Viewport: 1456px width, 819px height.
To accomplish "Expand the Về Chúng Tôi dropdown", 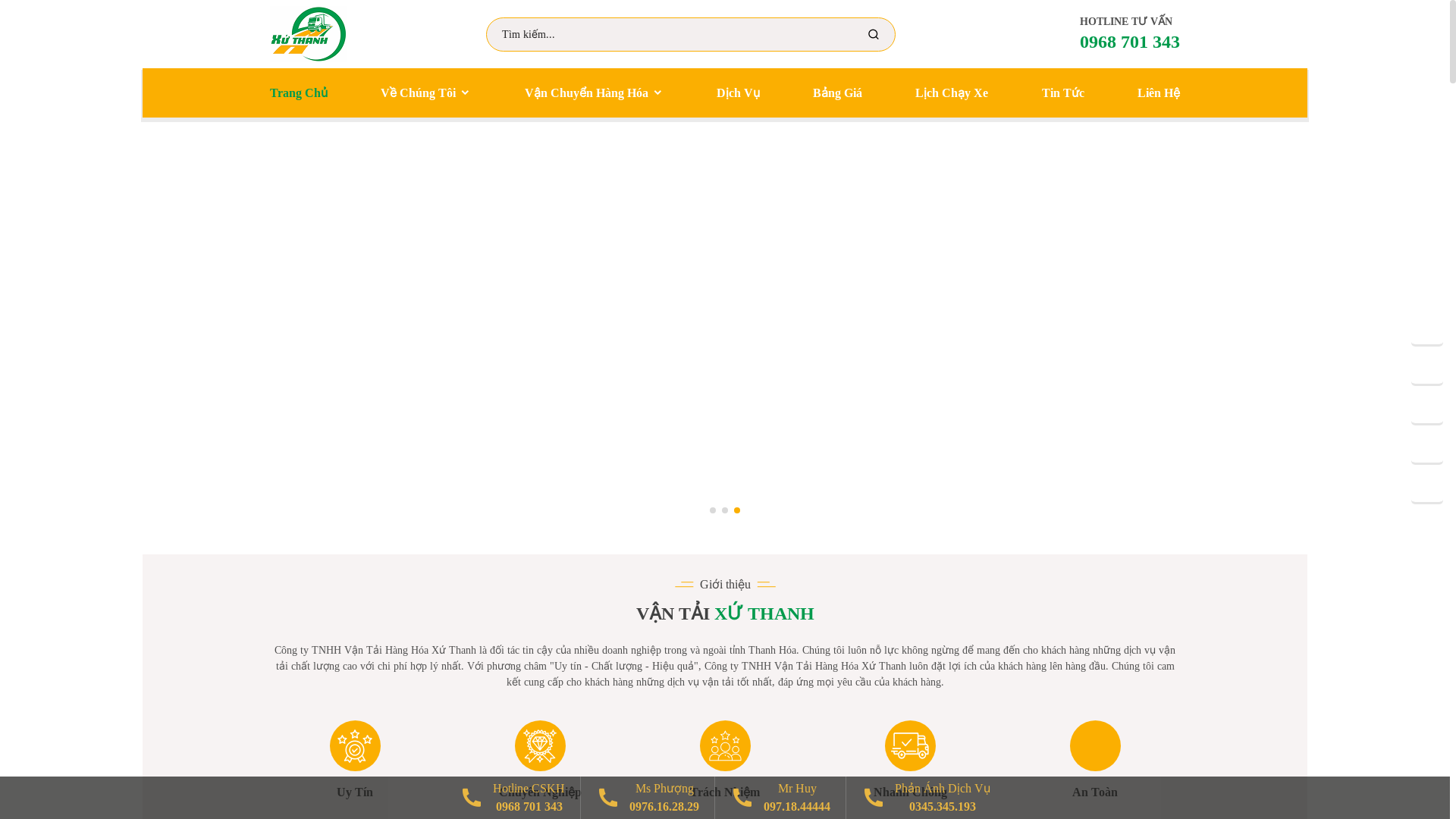I will point(425,93).
